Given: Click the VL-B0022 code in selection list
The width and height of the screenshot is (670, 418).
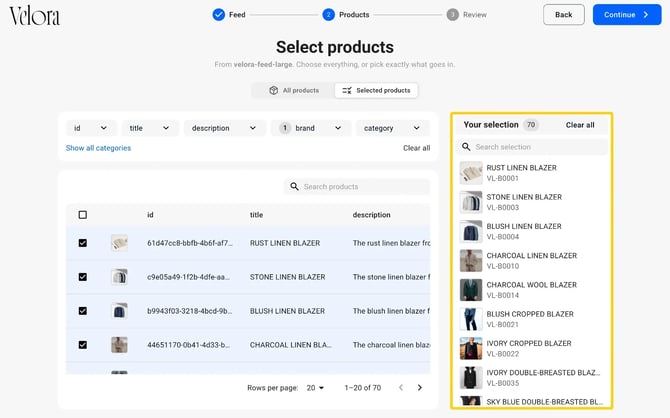Looking at the screenshot, I should [502, 354].
